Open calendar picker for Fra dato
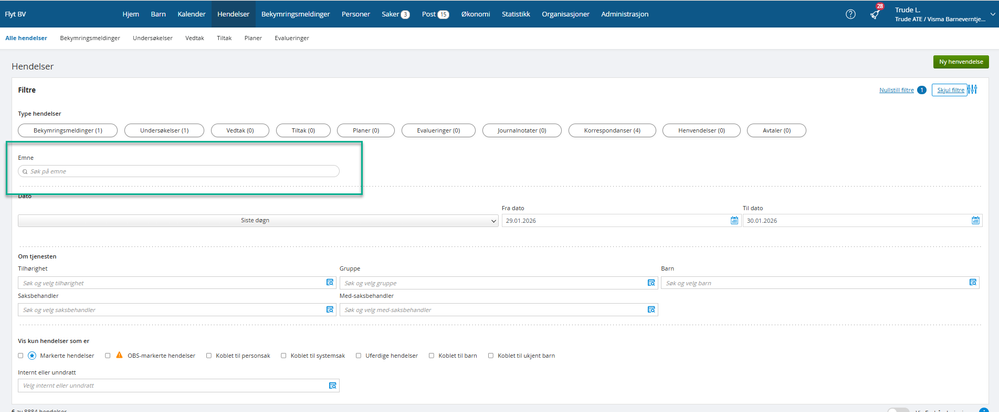Screen dimensions: 999x412 [733, 220]
